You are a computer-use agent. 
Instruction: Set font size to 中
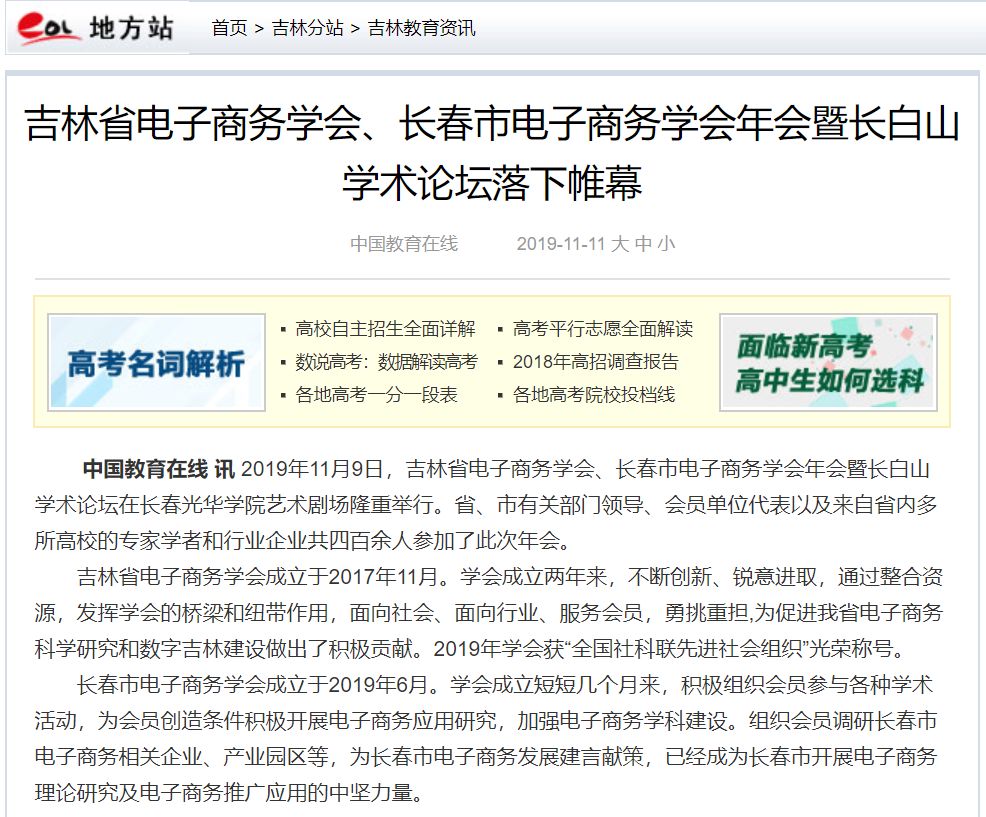[x=643, y=244]
